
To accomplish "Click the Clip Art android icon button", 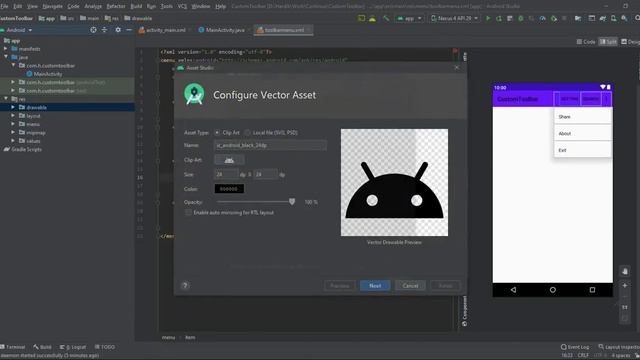I will tap(229, 160).
